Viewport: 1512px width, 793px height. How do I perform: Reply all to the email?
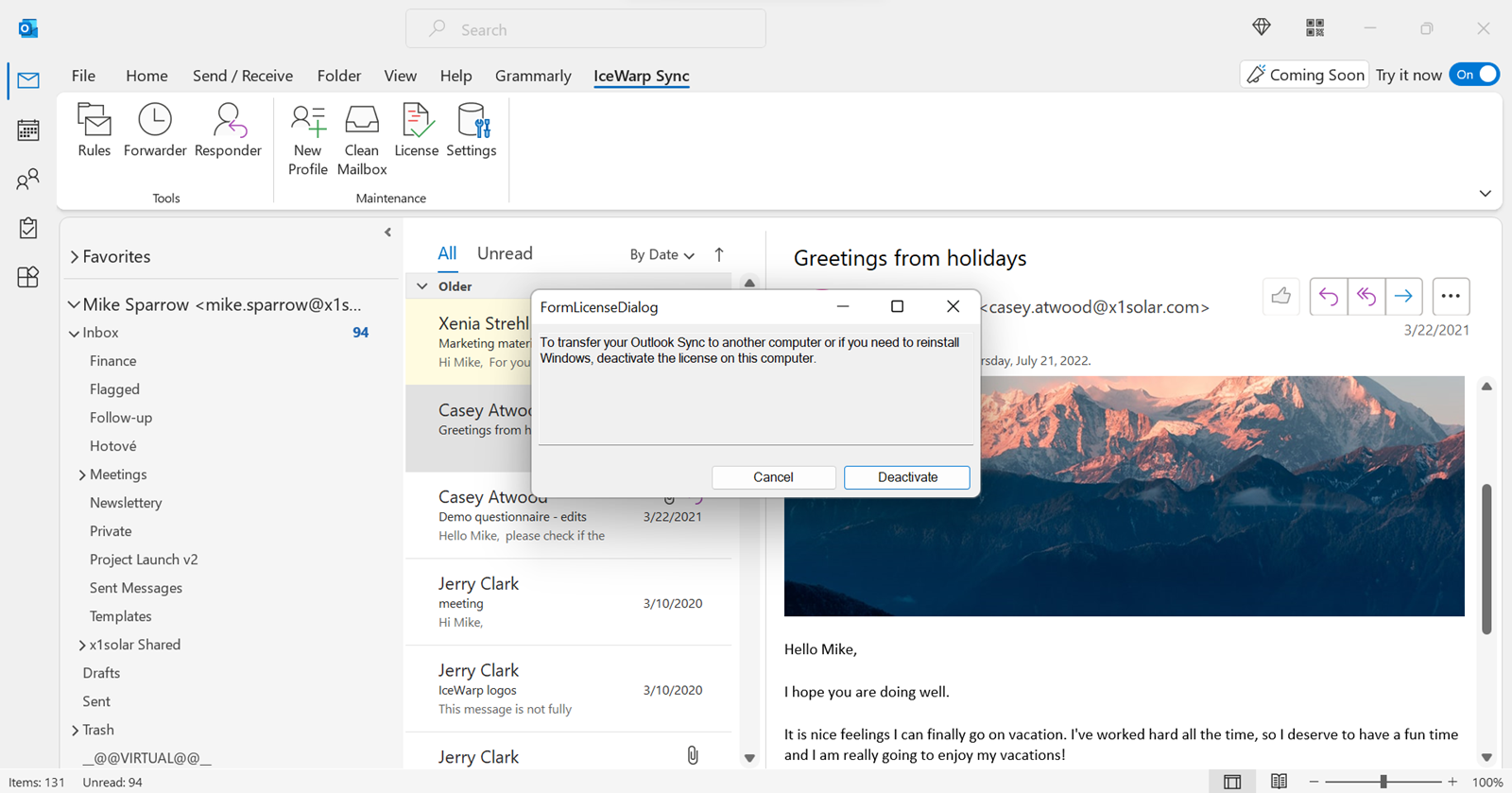click(x=1366, y=297)
